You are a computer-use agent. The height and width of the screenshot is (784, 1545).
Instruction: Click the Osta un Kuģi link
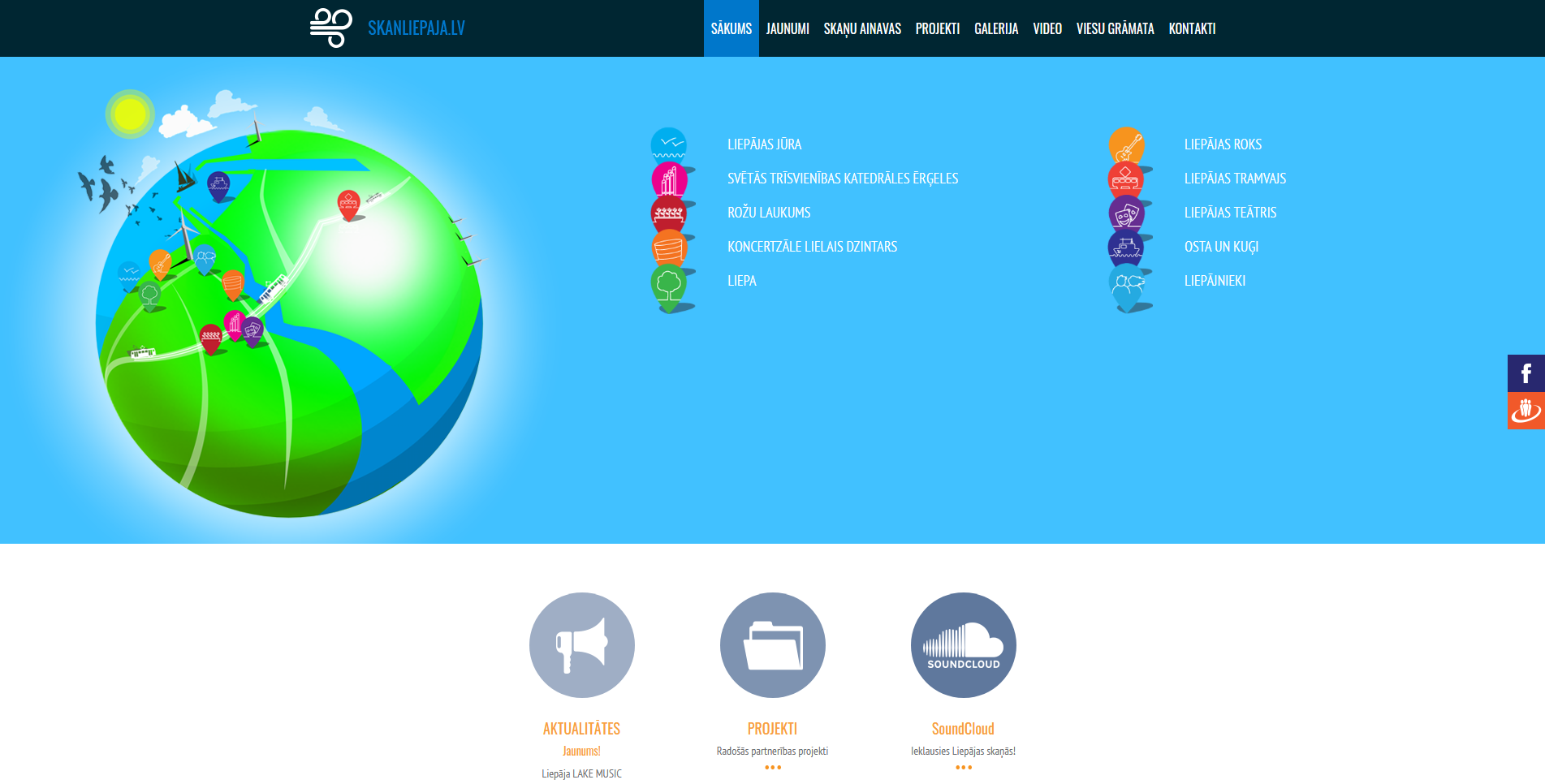pos(1220,247)
